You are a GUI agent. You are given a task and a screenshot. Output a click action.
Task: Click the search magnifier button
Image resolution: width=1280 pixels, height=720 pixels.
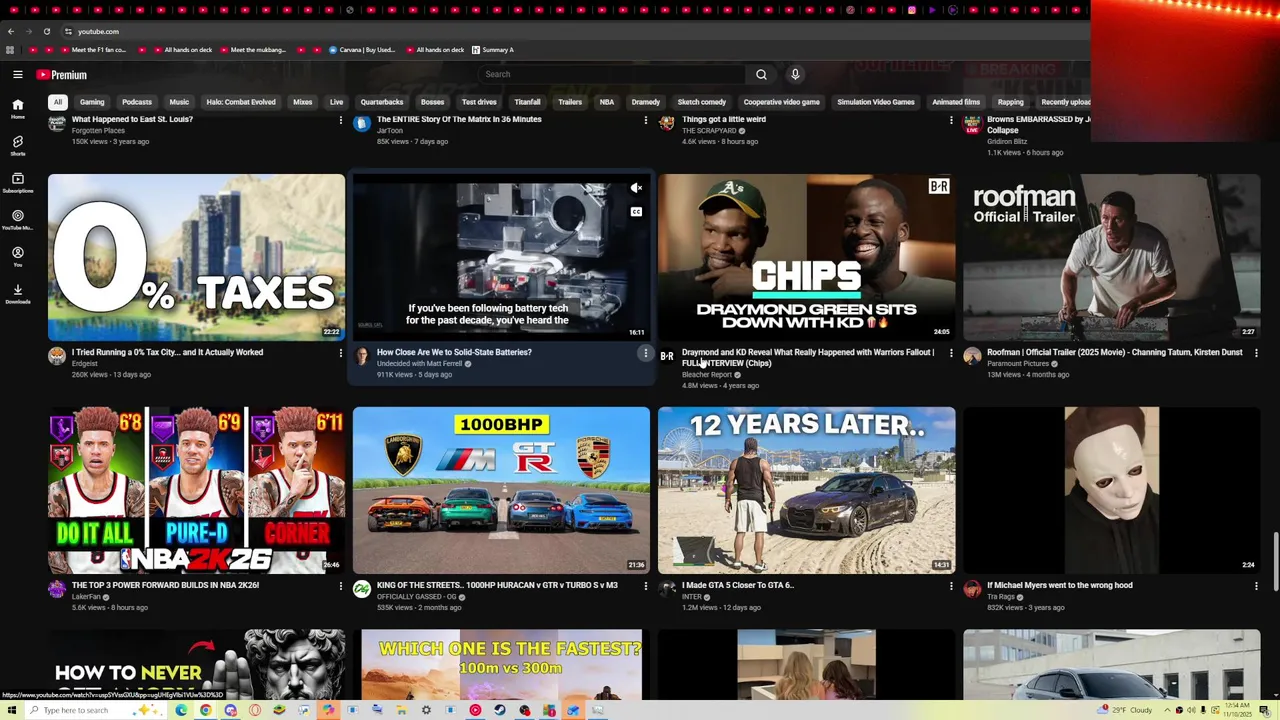pyautogui.click(x=761, y=74)
